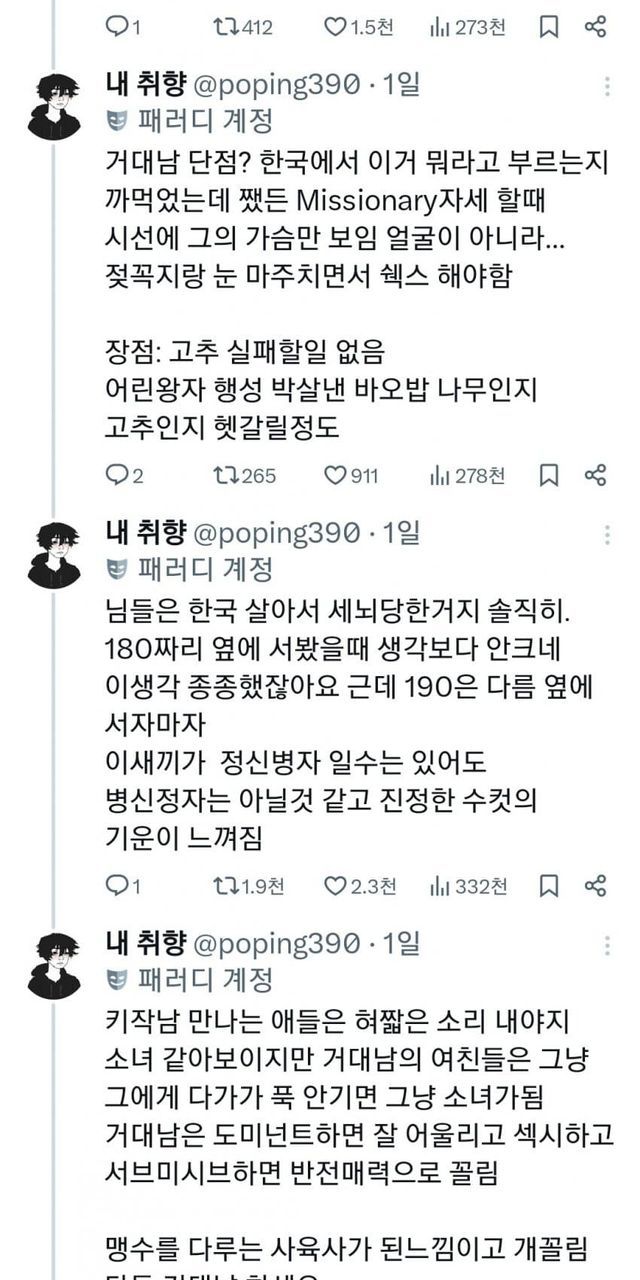Share the tweet with 332천 views
640x1280 pixels.
click(x=595, y=885)
